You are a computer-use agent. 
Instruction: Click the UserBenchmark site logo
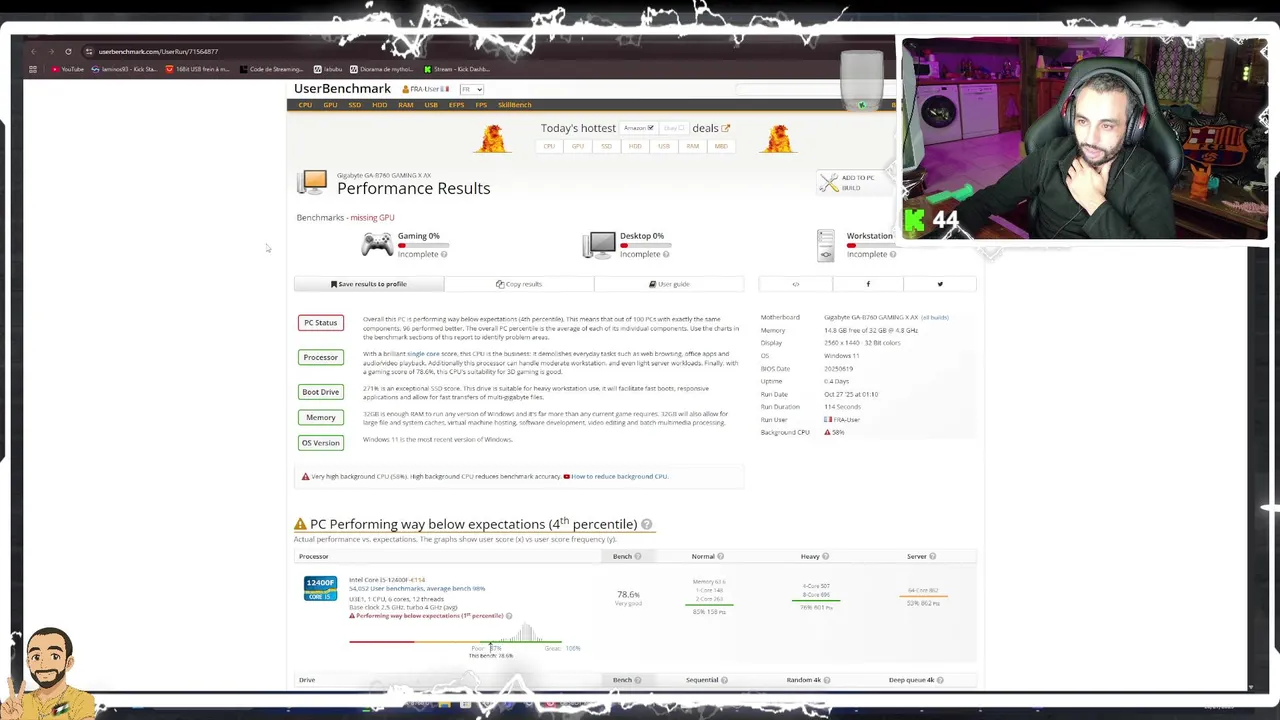tap(342, 89)
